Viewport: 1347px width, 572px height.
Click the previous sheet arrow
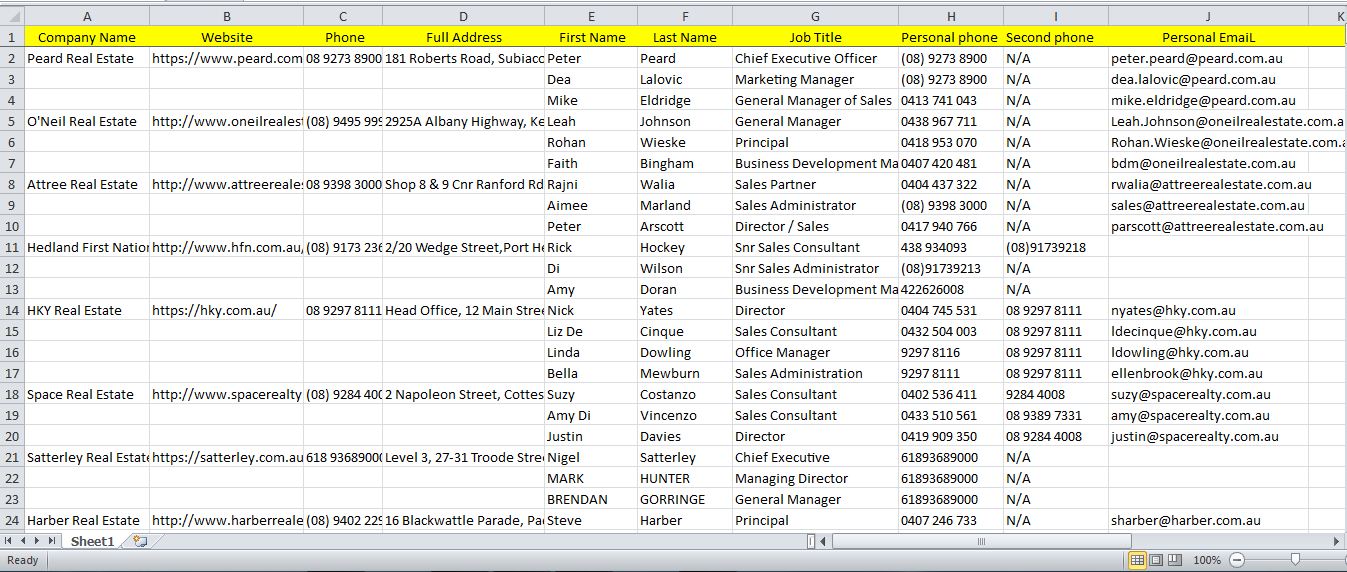click(24, 541)
